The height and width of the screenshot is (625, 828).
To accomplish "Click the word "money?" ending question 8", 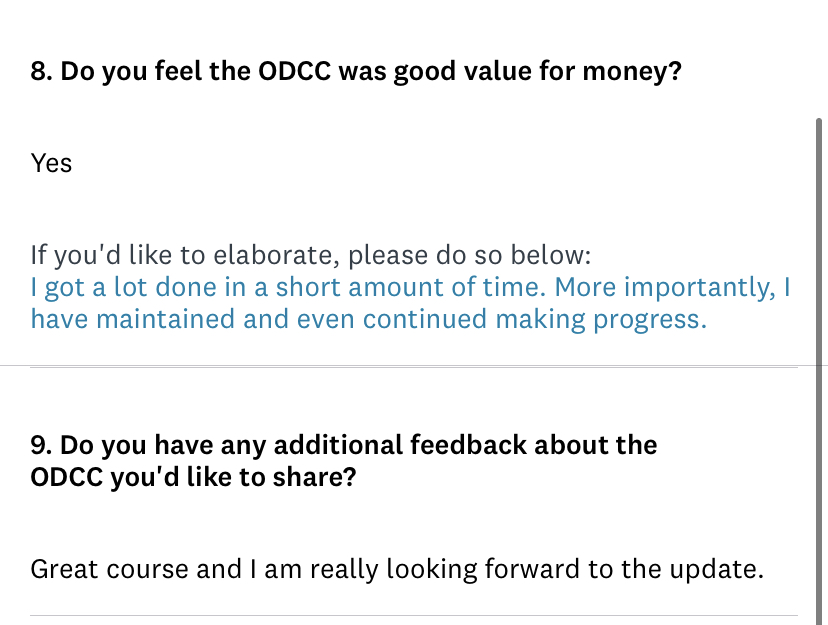I will click(632, 71).
